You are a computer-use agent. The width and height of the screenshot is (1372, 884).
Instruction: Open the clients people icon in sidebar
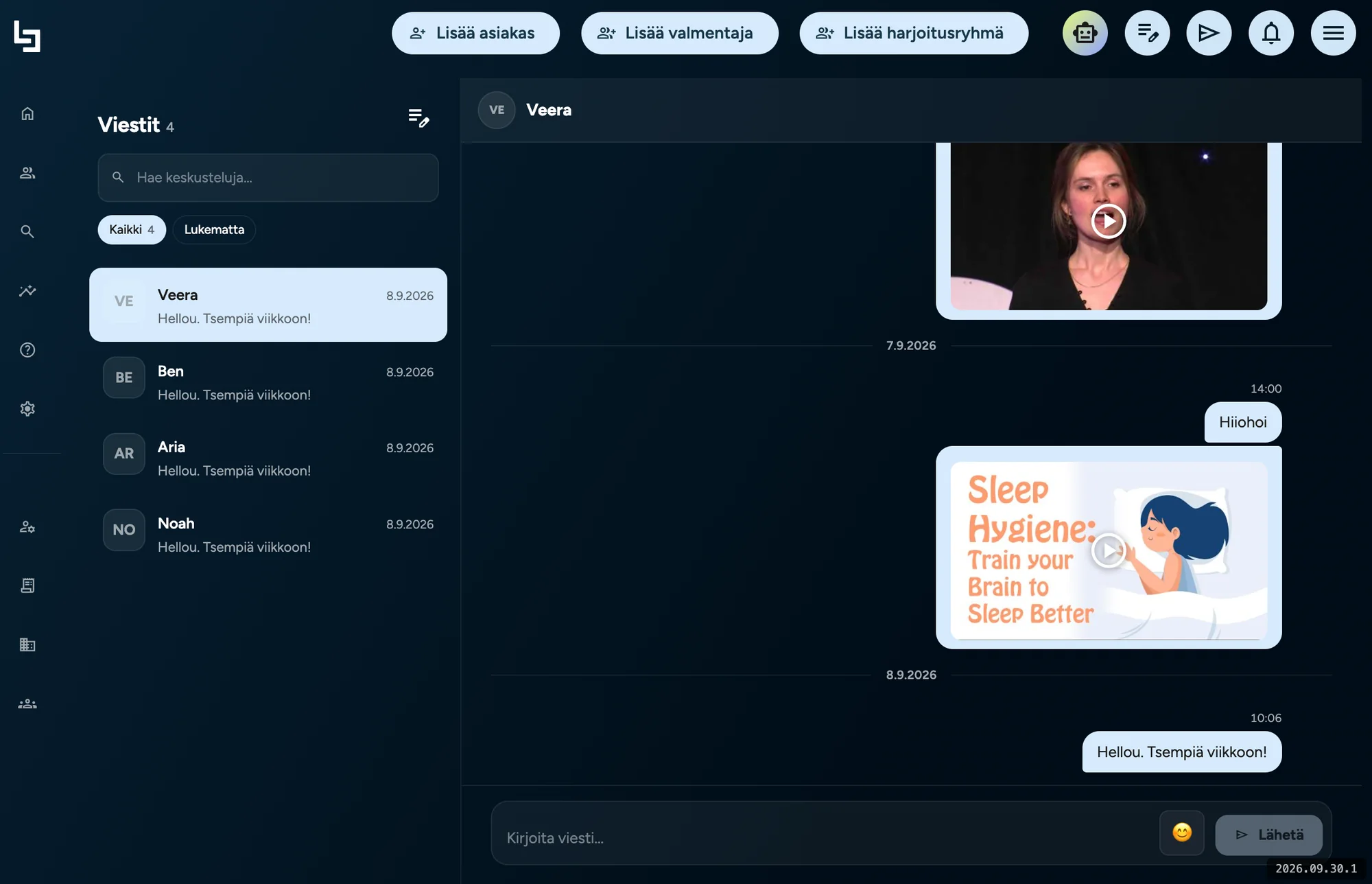27,172
